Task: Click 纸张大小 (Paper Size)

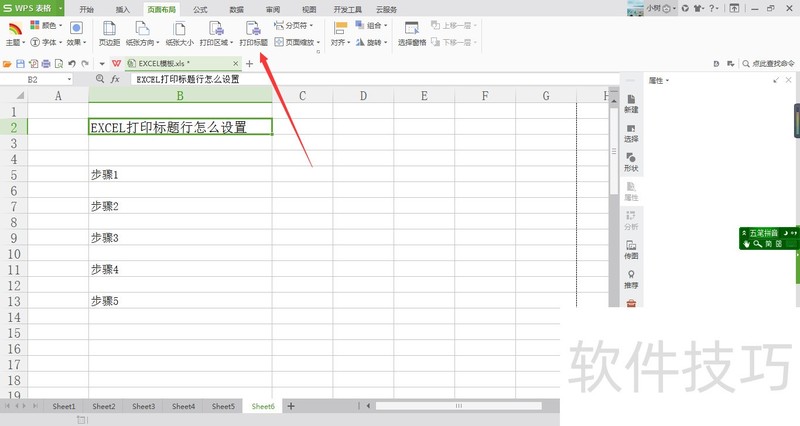Action: [x=180, y=34]
